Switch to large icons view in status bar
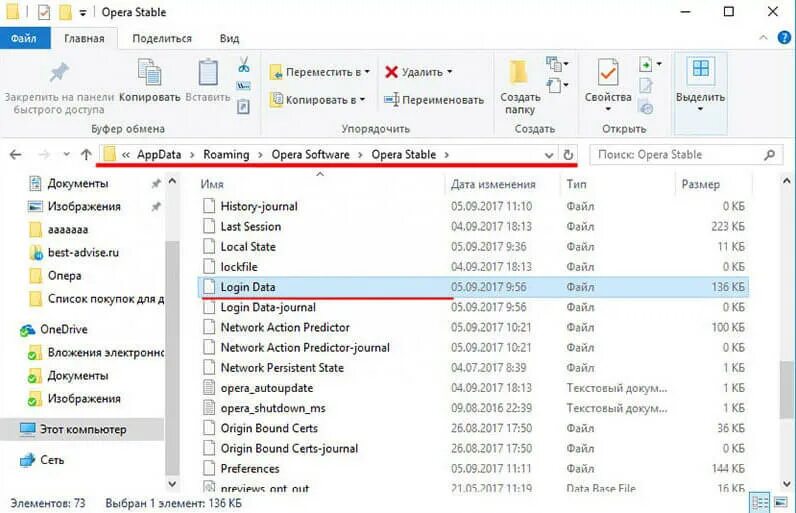Viewport: 796px width, 513px height. point(781,503)
